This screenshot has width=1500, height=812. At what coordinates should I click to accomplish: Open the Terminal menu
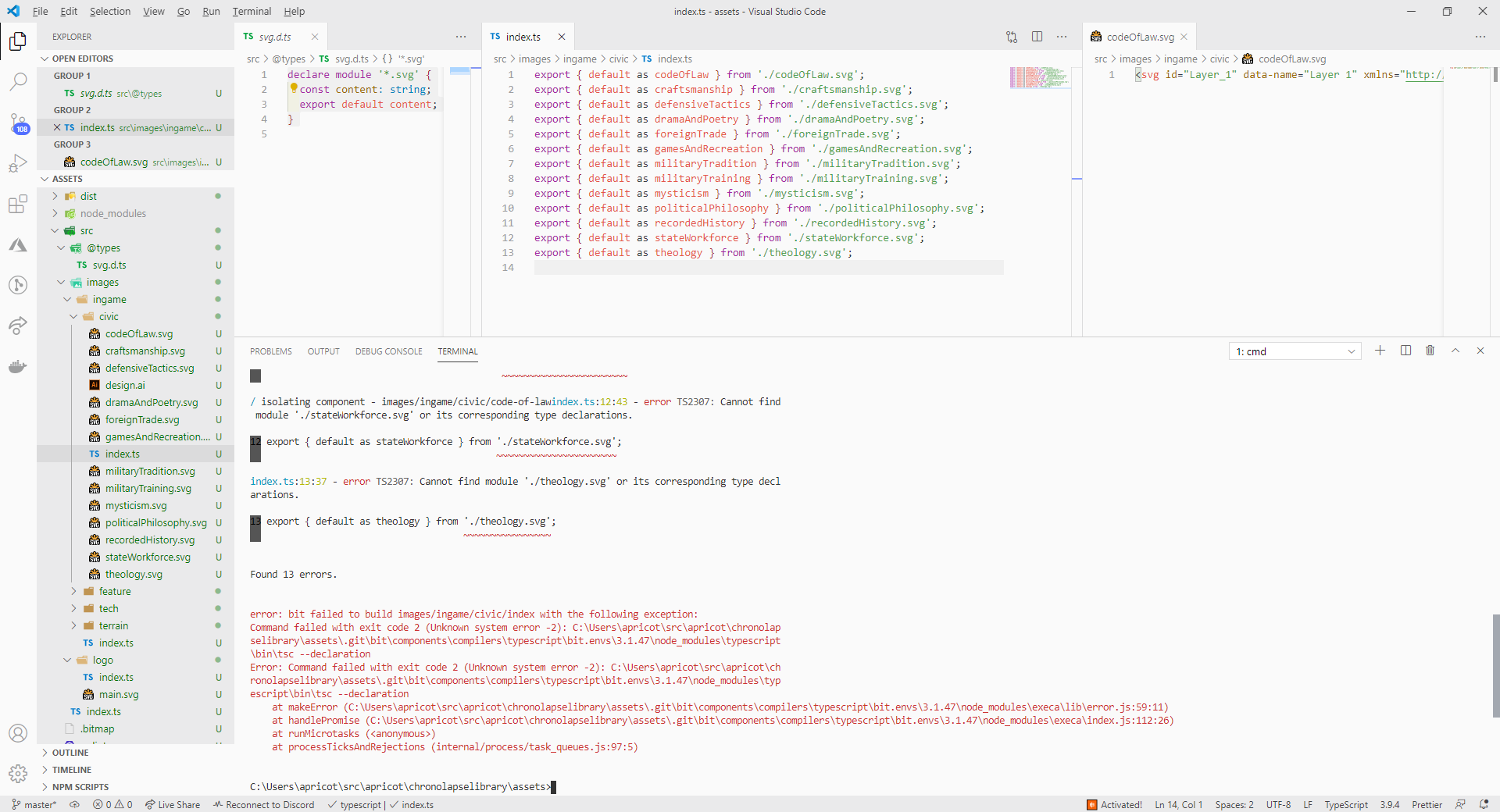(252, 11)
